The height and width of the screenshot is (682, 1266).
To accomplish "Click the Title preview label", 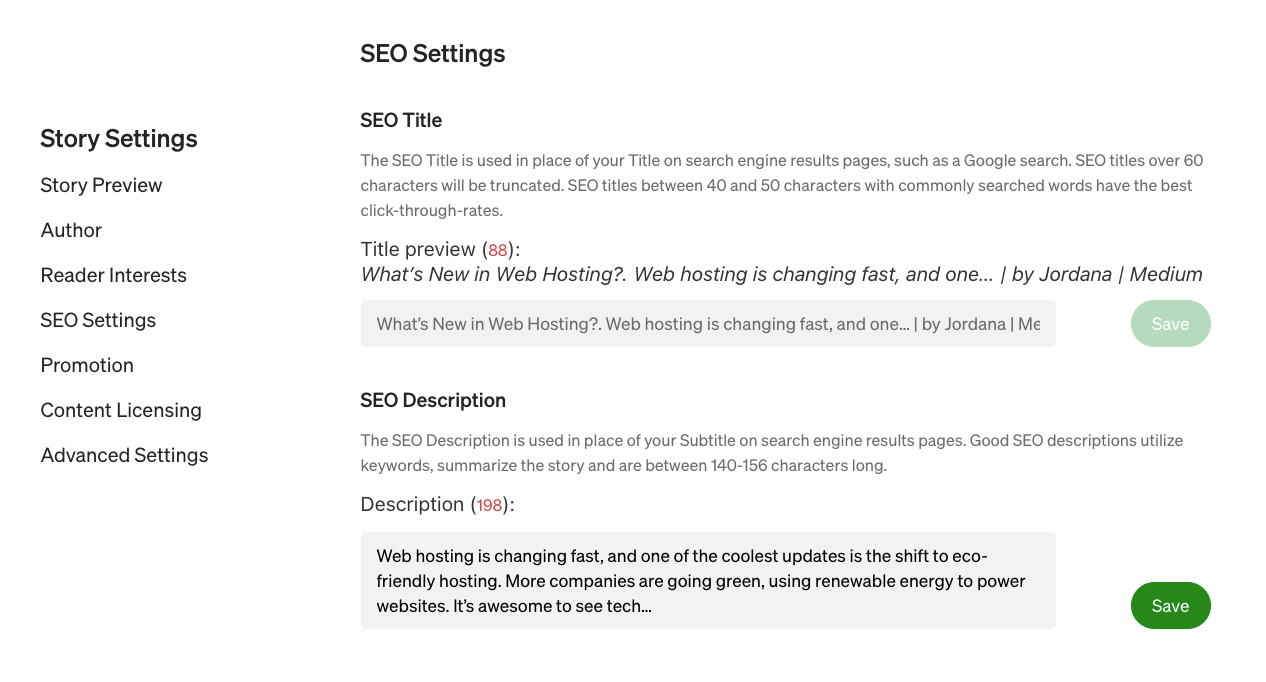I will 418,249.
